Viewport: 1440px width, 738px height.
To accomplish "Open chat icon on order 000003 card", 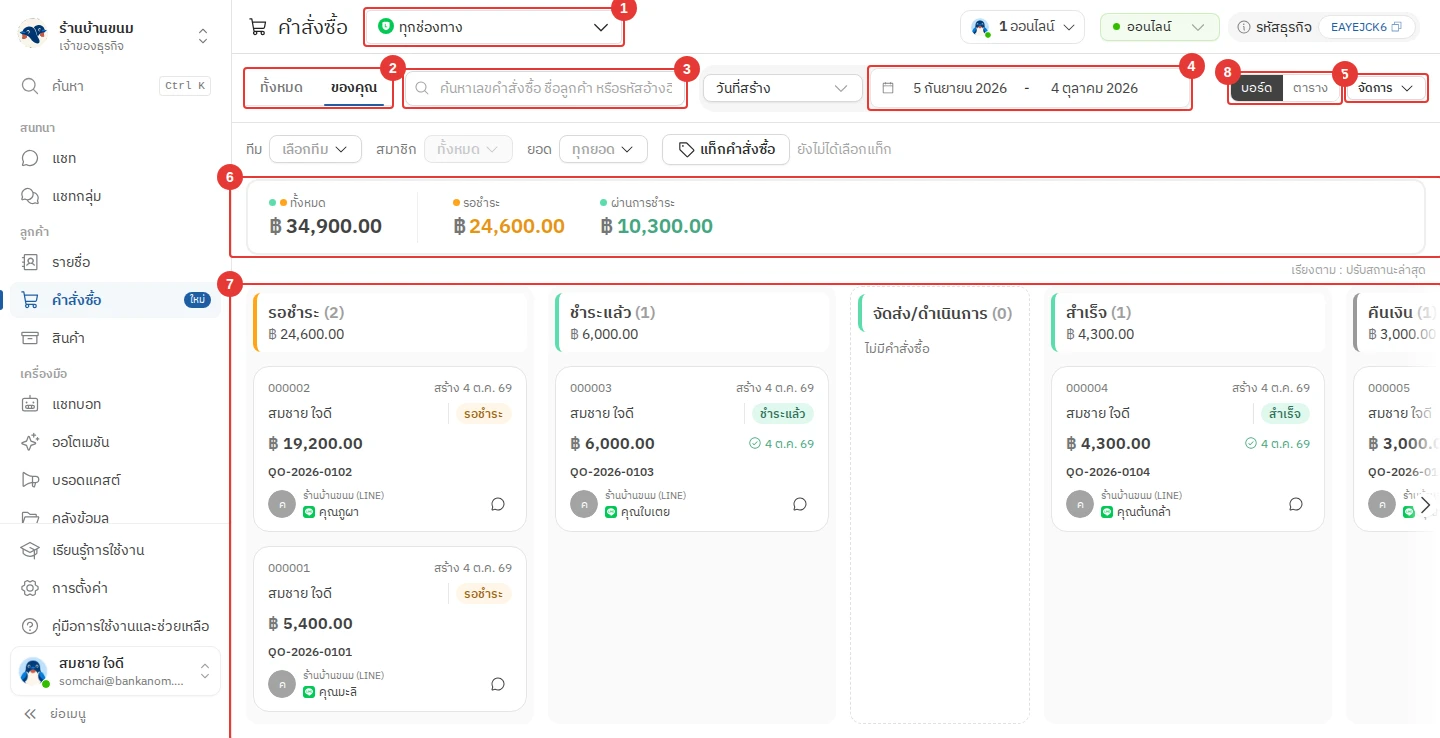I will (800, 504).
